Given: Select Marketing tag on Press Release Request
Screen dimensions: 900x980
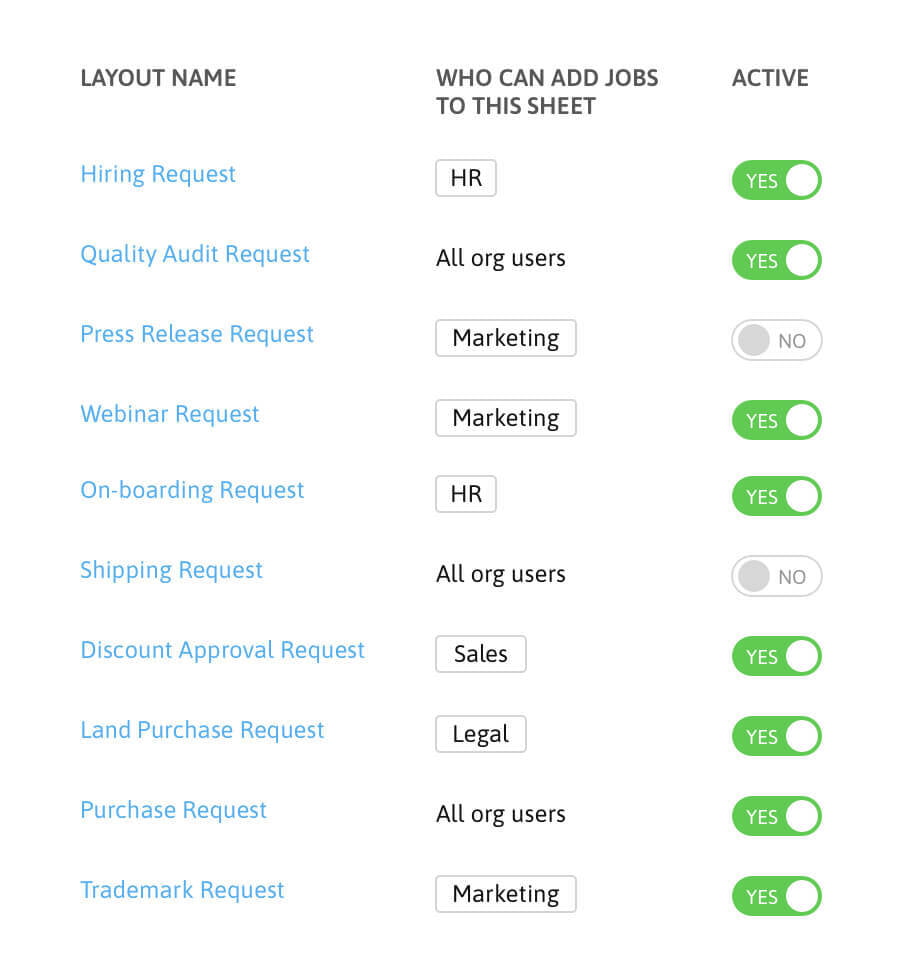Looking at the screenshot, I should [506, 338].
